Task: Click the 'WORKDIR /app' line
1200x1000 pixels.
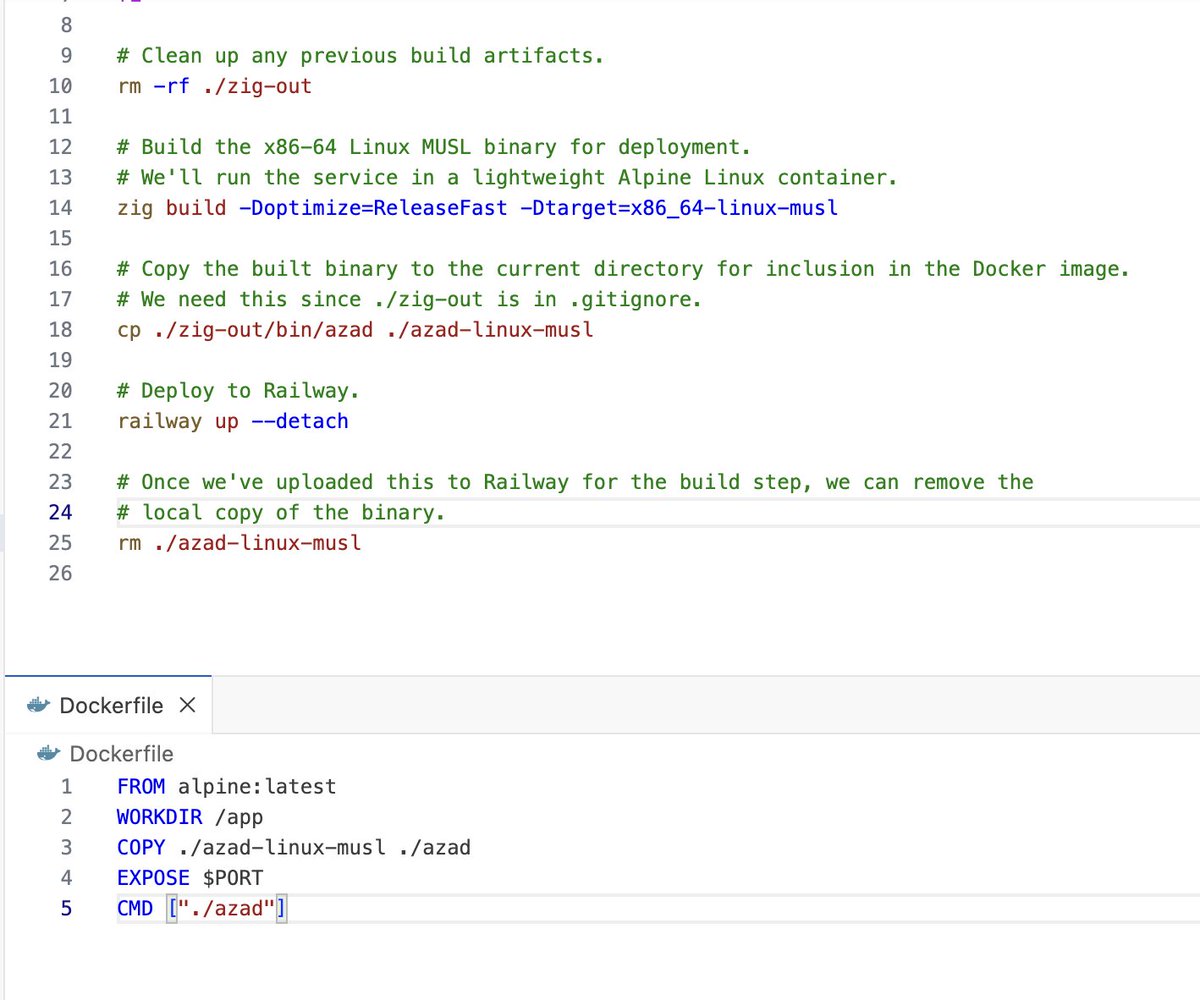Action: tap(190, 817)
